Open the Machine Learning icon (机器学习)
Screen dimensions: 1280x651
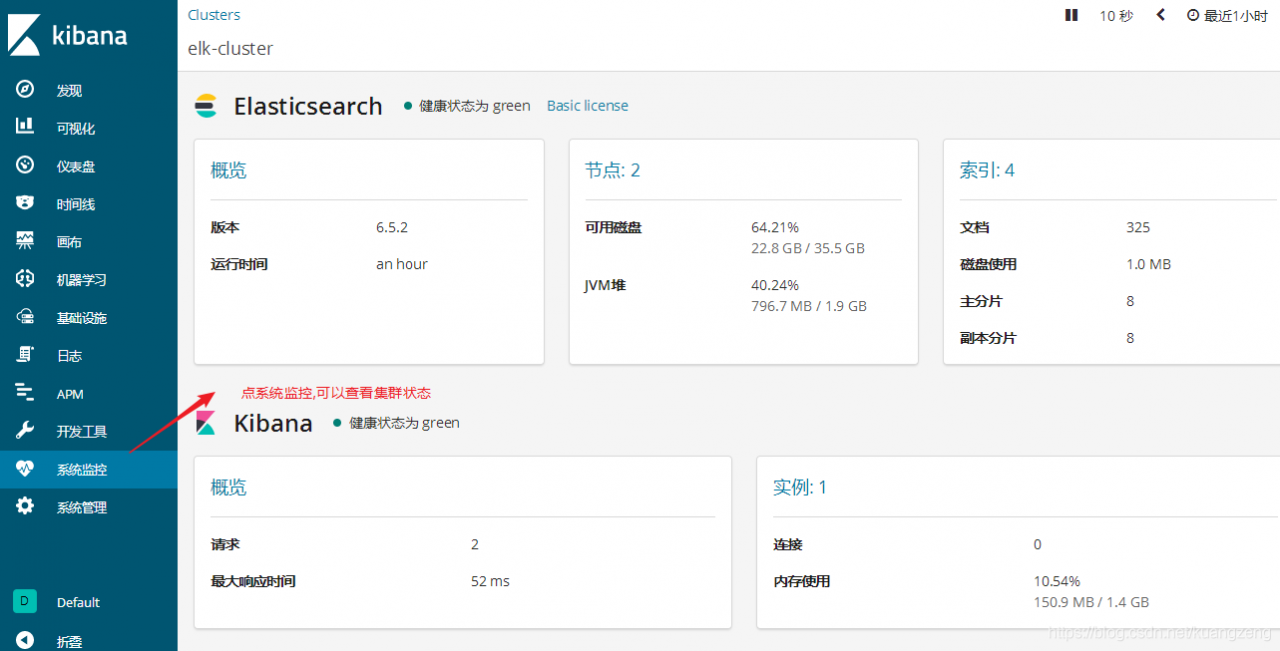[x=25, y=279]
